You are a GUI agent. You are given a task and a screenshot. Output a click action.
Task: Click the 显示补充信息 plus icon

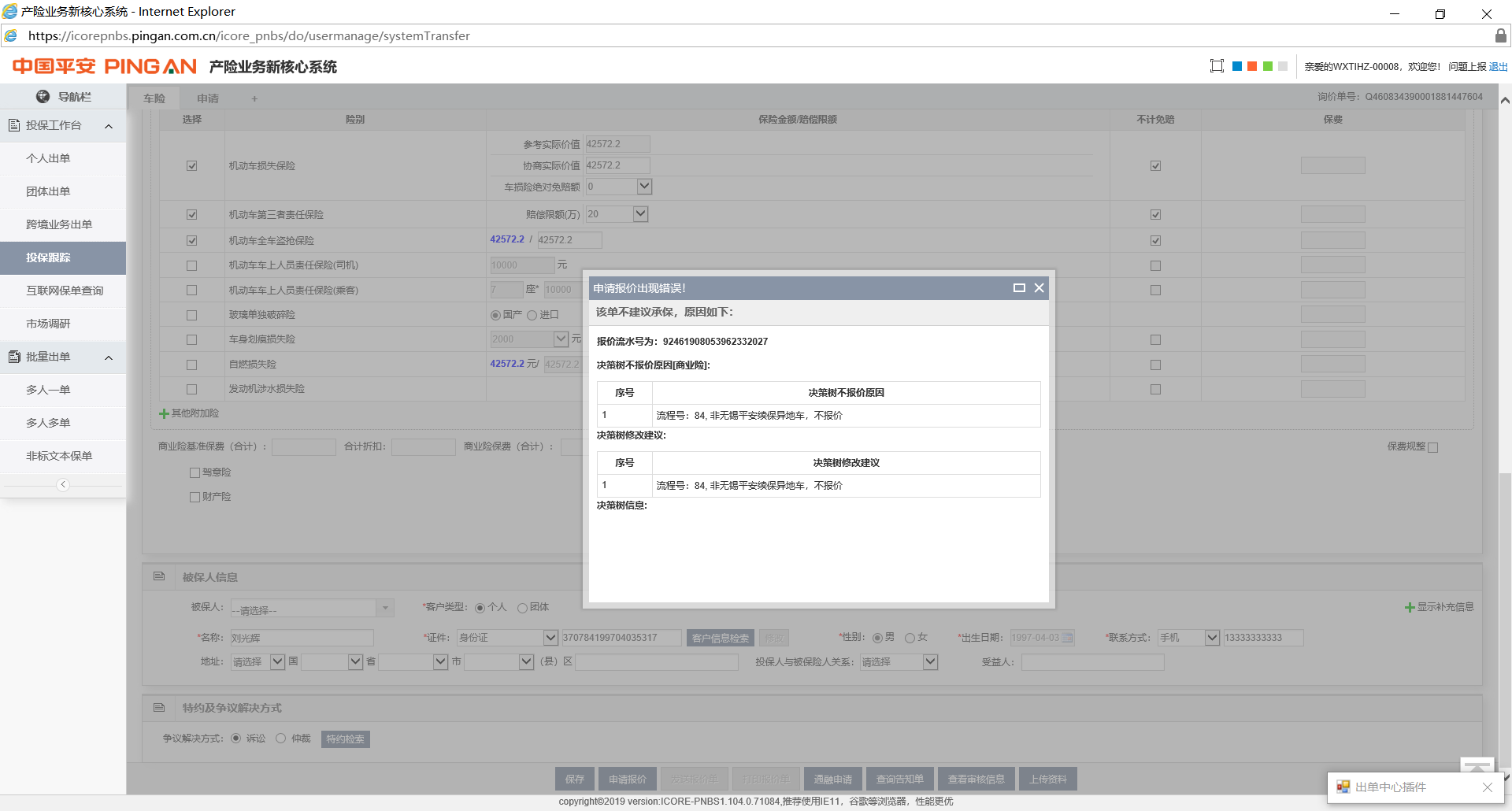tap(1410, 607)
